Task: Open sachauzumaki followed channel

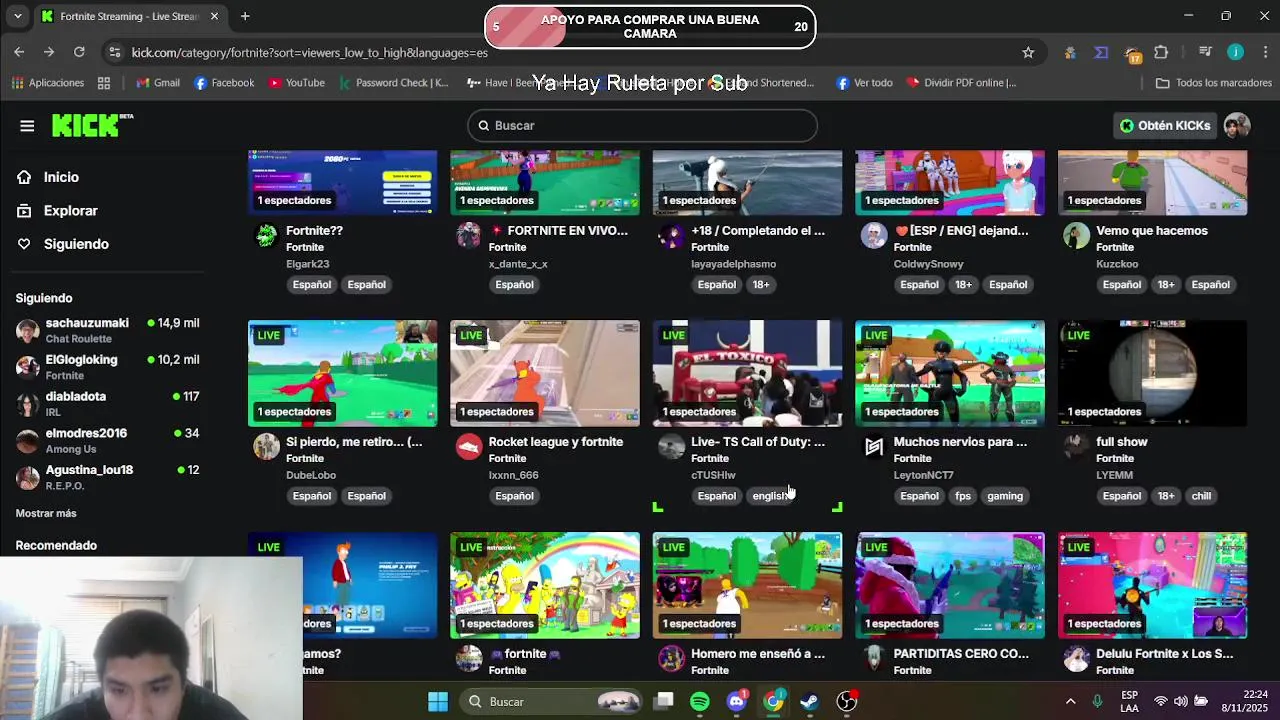Action: (x=107, y=330)
